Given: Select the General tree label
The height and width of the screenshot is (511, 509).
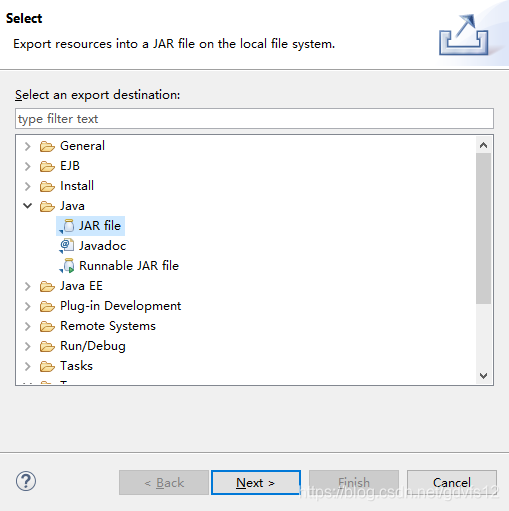Looking at the screenshot, I should tap(82, 146).
